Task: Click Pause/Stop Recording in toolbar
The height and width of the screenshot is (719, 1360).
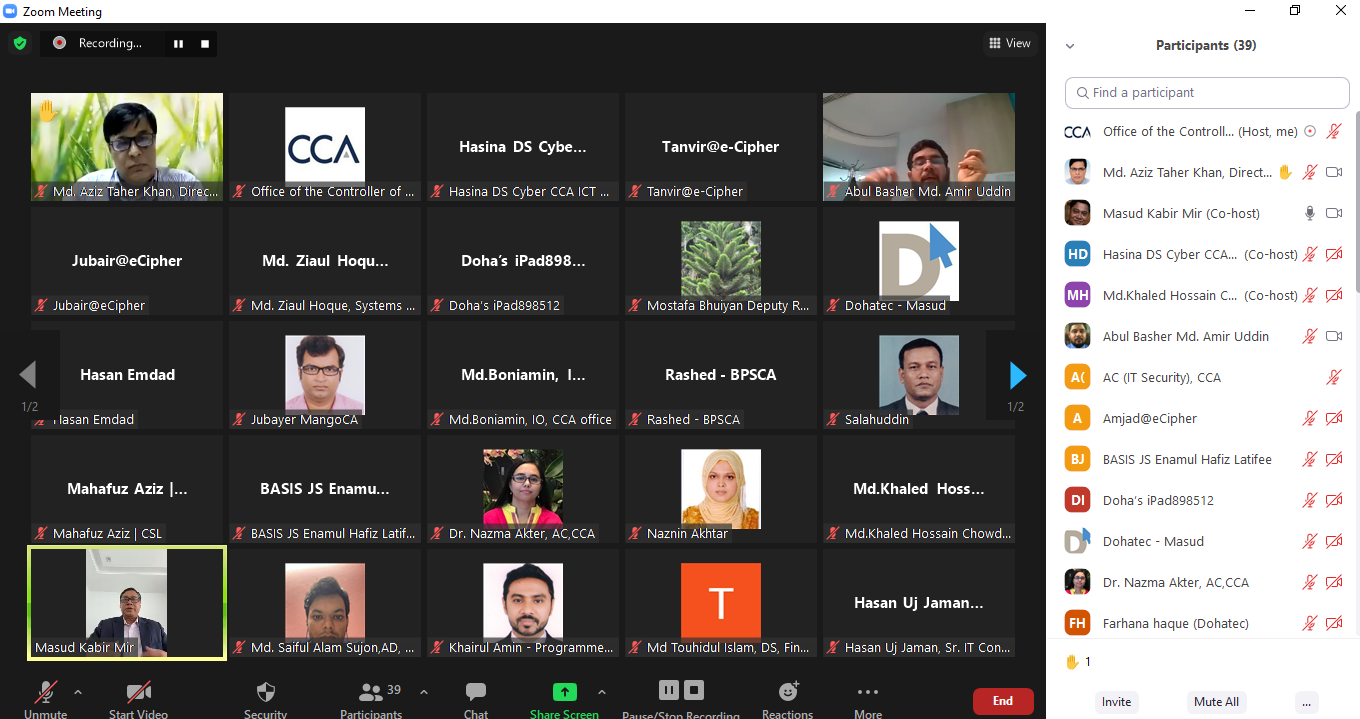Action: click(681, 698)
